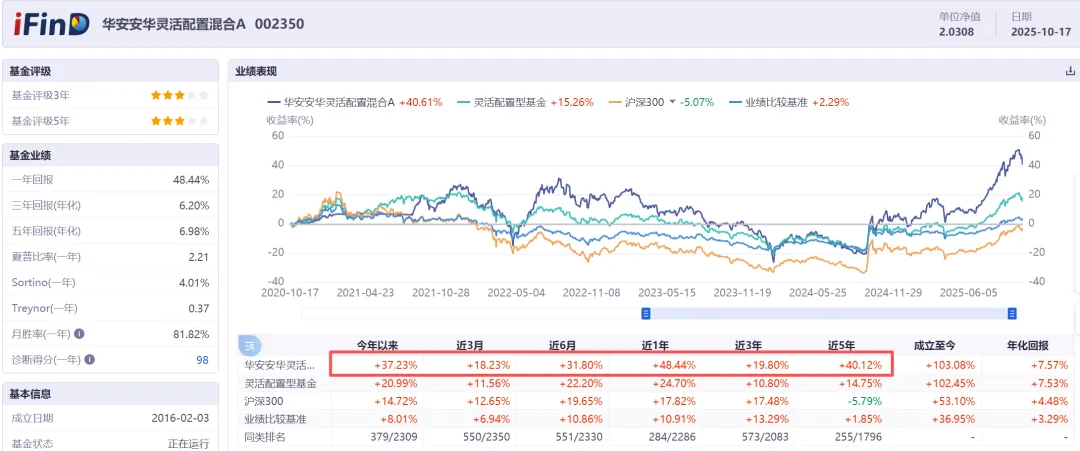This screenshot has height=451, width=1080.
Task: Click the 同类排名 row label
Action: pyautogui.click(x=265, y=438)
